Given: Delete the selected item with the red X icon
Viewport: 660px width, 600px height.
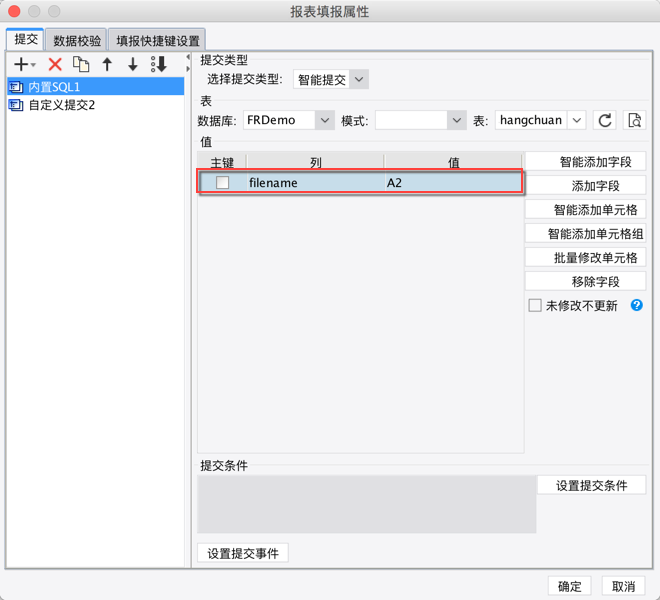Looking at the screenshot, I should pos(55,64).
